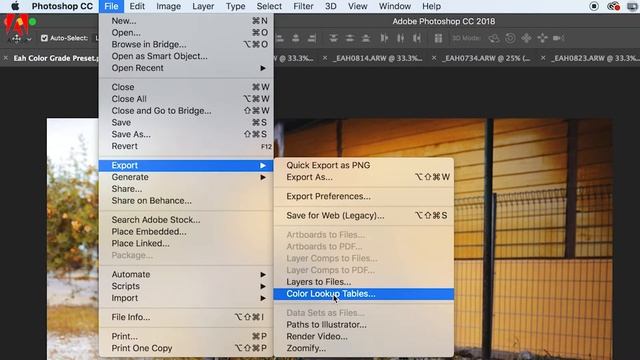Screen dimensions: 640x360
Task: Choose Share on Behance...
Action: click(x=186, y=201)
